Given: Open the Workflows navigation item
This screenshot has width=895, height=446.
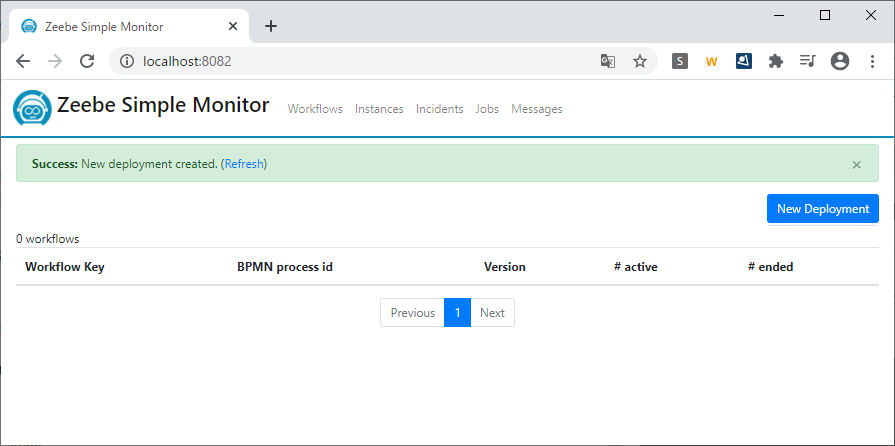Looking at the screenshot, I should 315,109.
